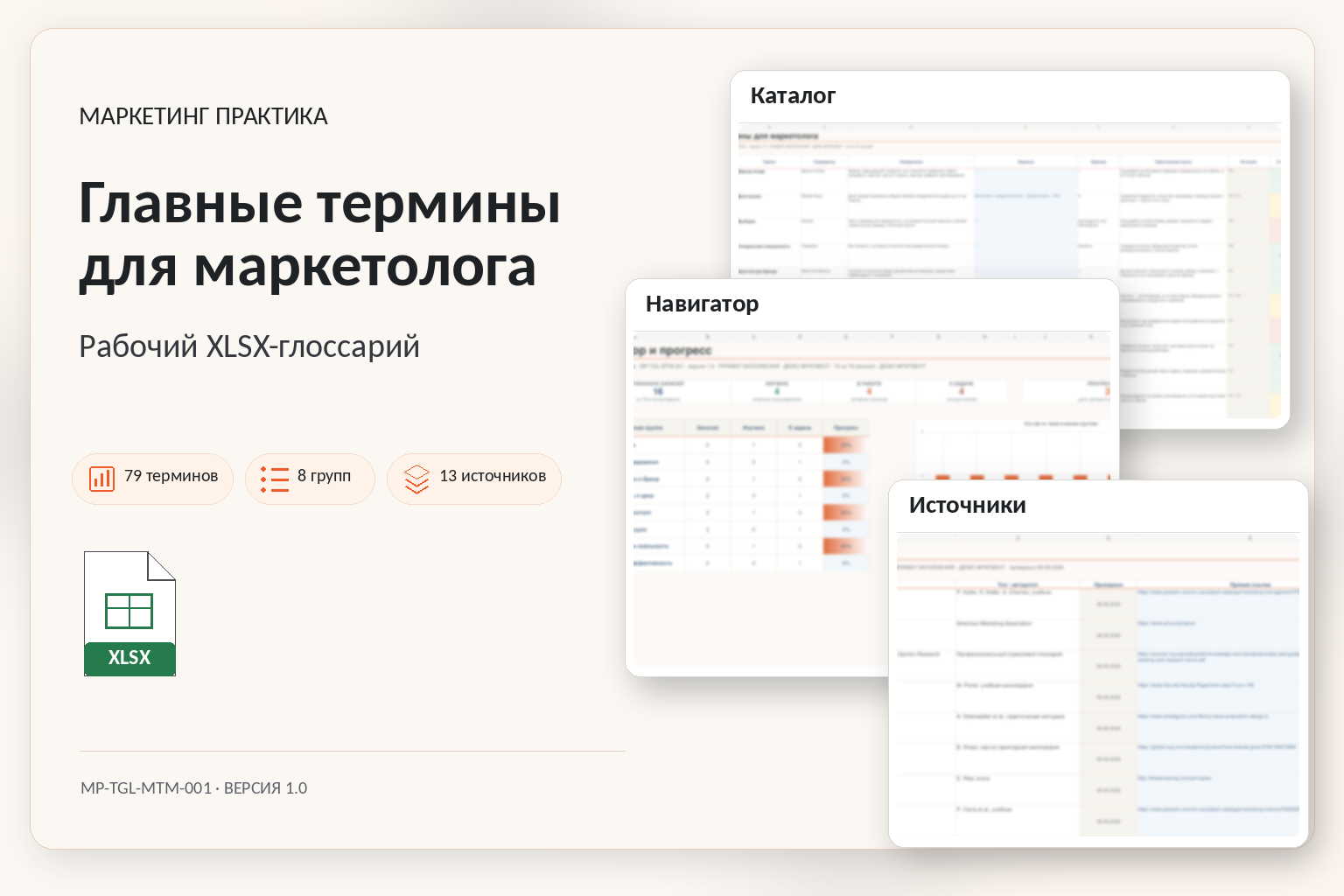This screenshot has height=896, width=1344.
Task: Click the bar chart icon beside 79 терминов
Action: point(102,479)
